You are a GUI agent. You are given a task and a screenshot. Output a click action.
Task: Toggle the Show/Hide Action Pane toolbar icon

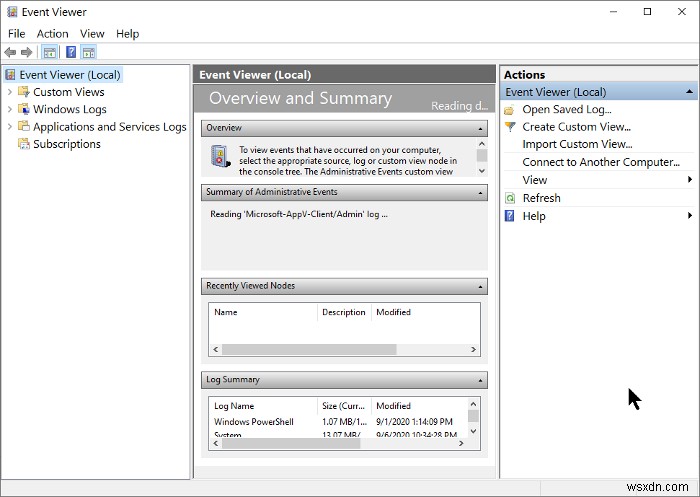(x=89, y=52)
